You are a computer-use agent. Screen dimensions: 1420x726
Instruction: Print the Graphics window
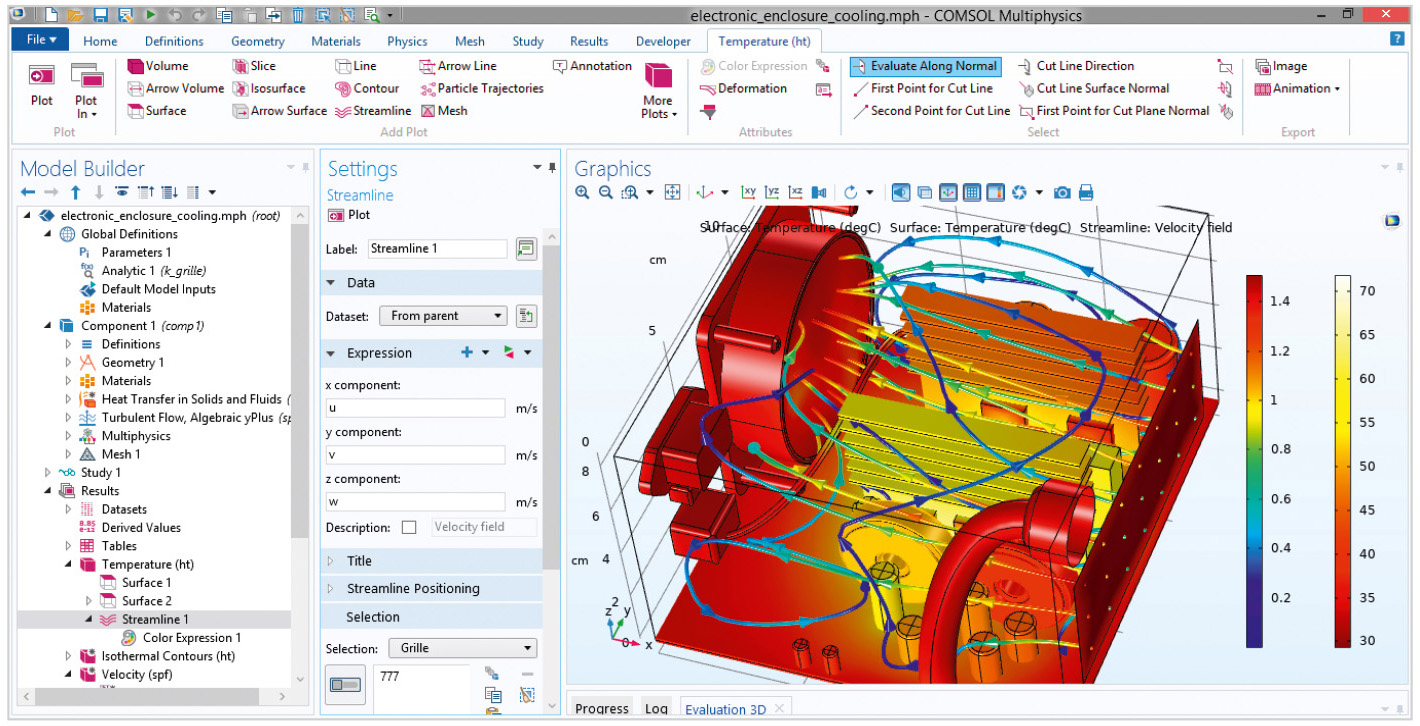point(1086,192)
